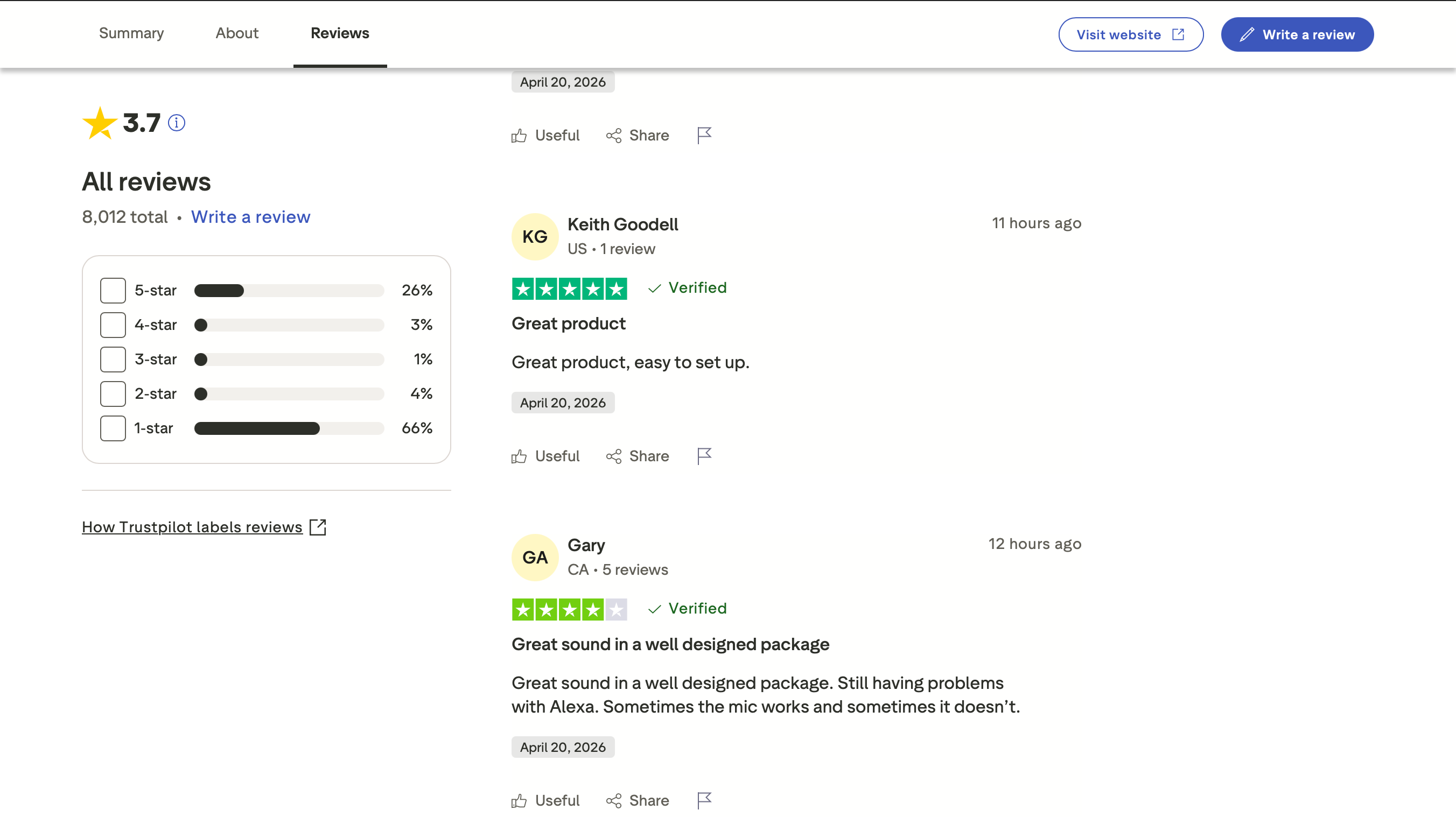The height and width of the screenshot is (817, 1456).
Task: Switch to the Summary tab
Action: click(x=131, y=33)
